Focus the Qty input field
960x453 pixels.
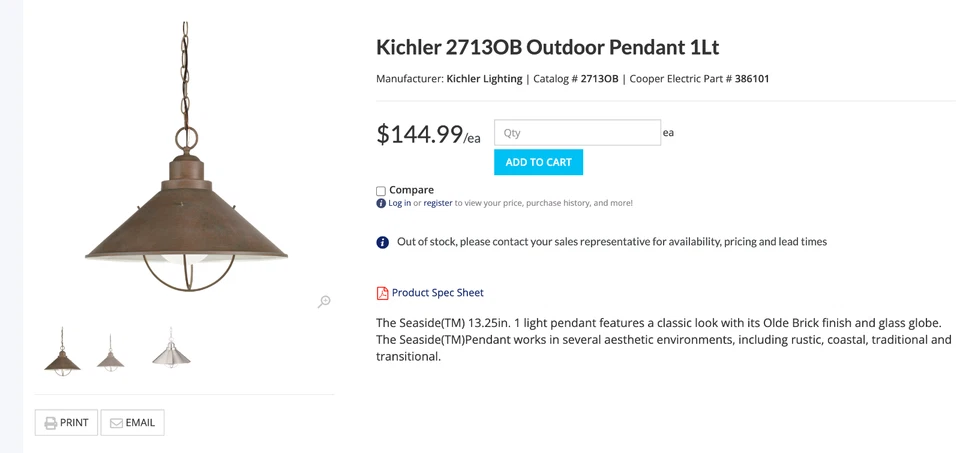coord(577,133)
